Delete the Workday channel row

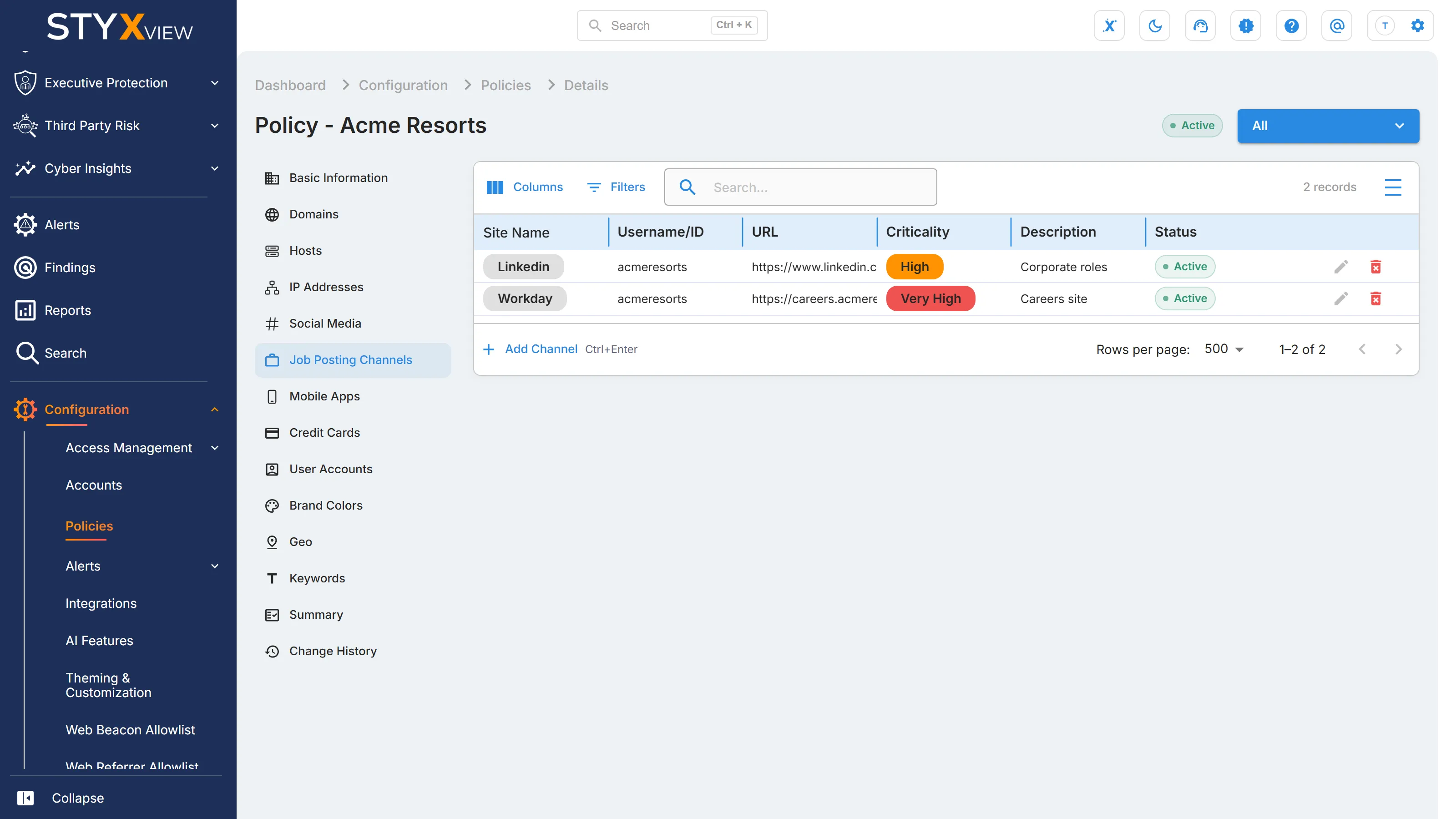pyautogui.click(x=1376, y=298)
